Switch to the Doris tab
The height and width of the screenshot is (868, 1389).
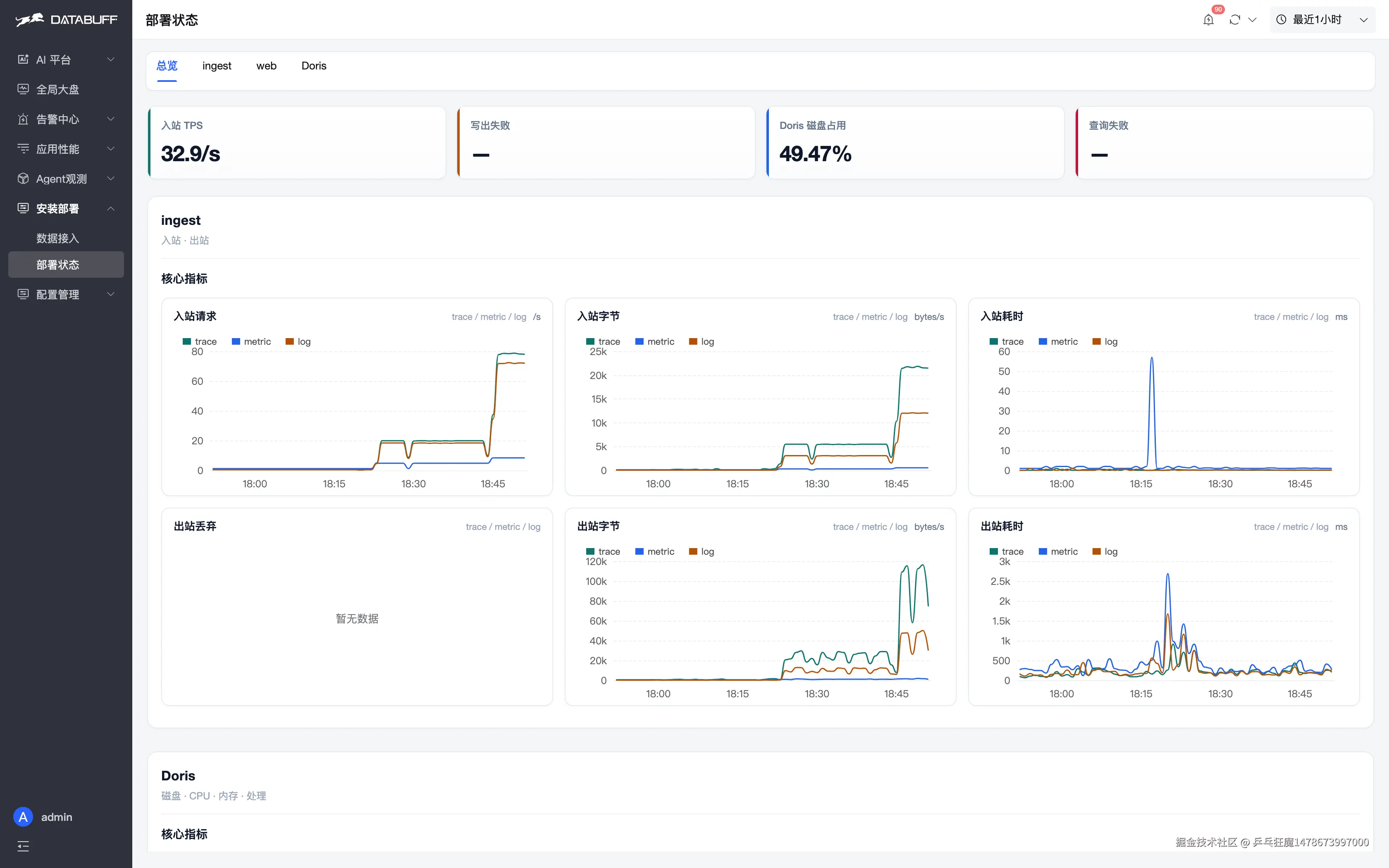tap(314, 66)
